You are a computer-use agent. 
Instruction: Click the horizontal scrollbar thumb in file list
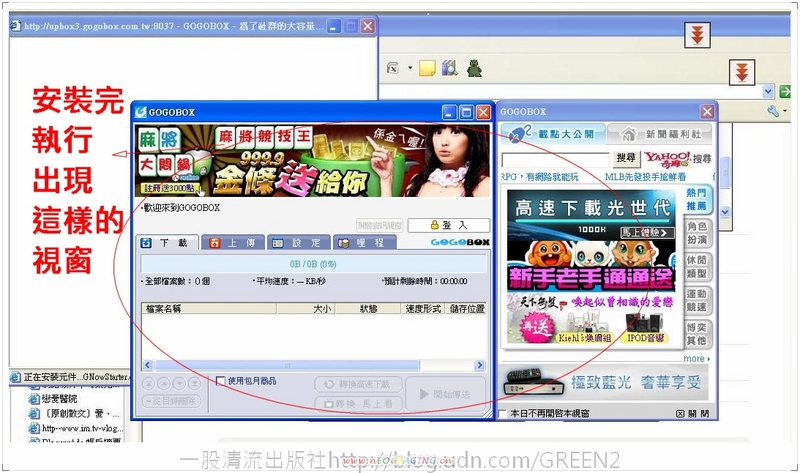click(287, 365)
